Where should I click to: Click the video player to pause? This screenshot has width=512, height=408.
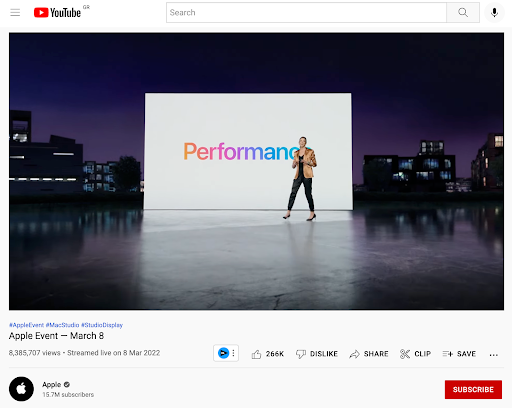coord(256,171)
